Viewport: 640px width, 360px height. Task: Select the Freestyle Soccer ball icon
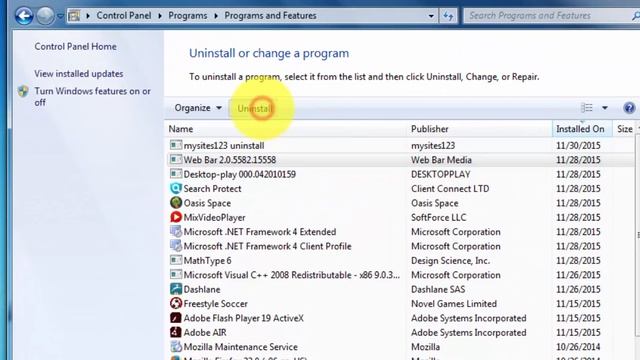tap(176, 303)
